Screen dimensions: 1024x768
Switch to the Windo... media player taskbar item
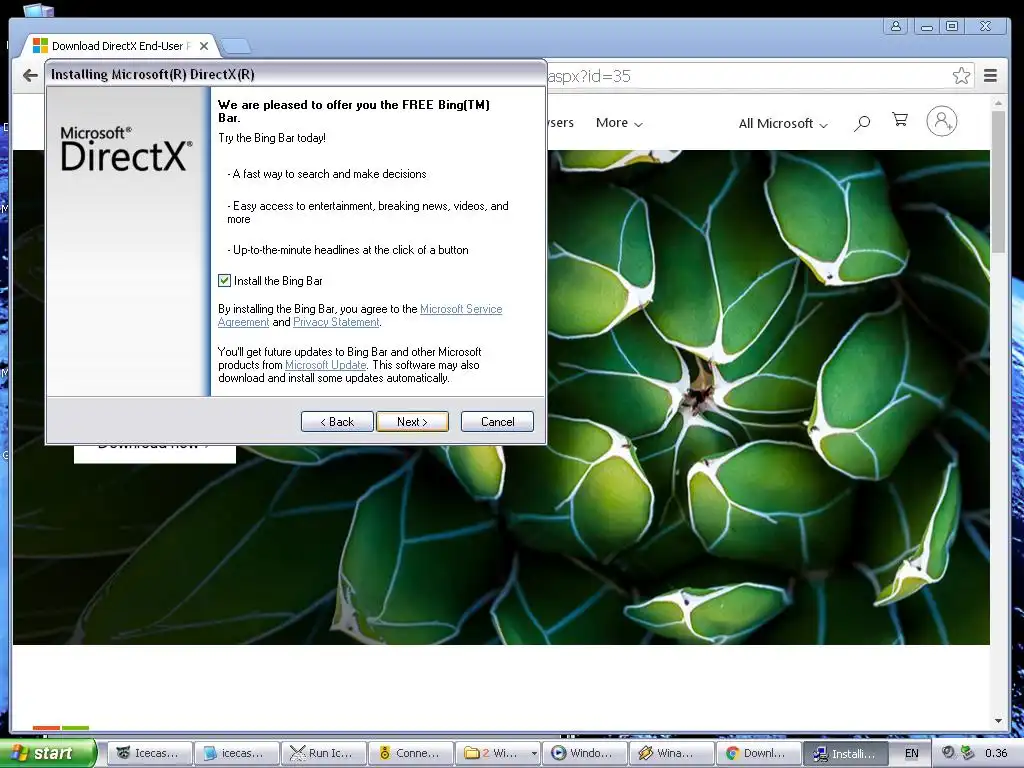click(x=584, y=753)
